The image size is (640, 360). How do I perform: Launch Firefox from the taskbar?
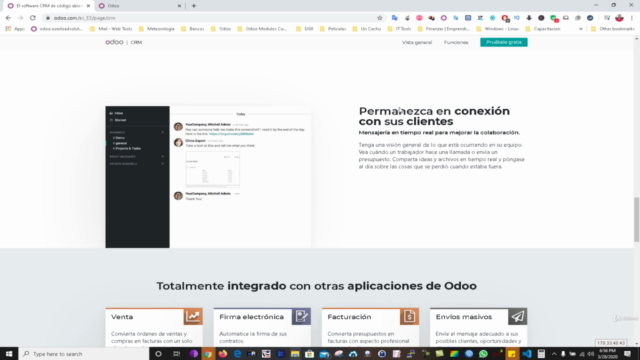tap(223, 354)
